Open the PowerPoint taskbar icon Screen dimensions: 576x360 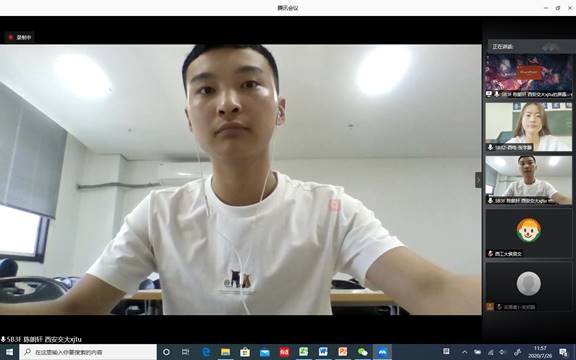343,352
